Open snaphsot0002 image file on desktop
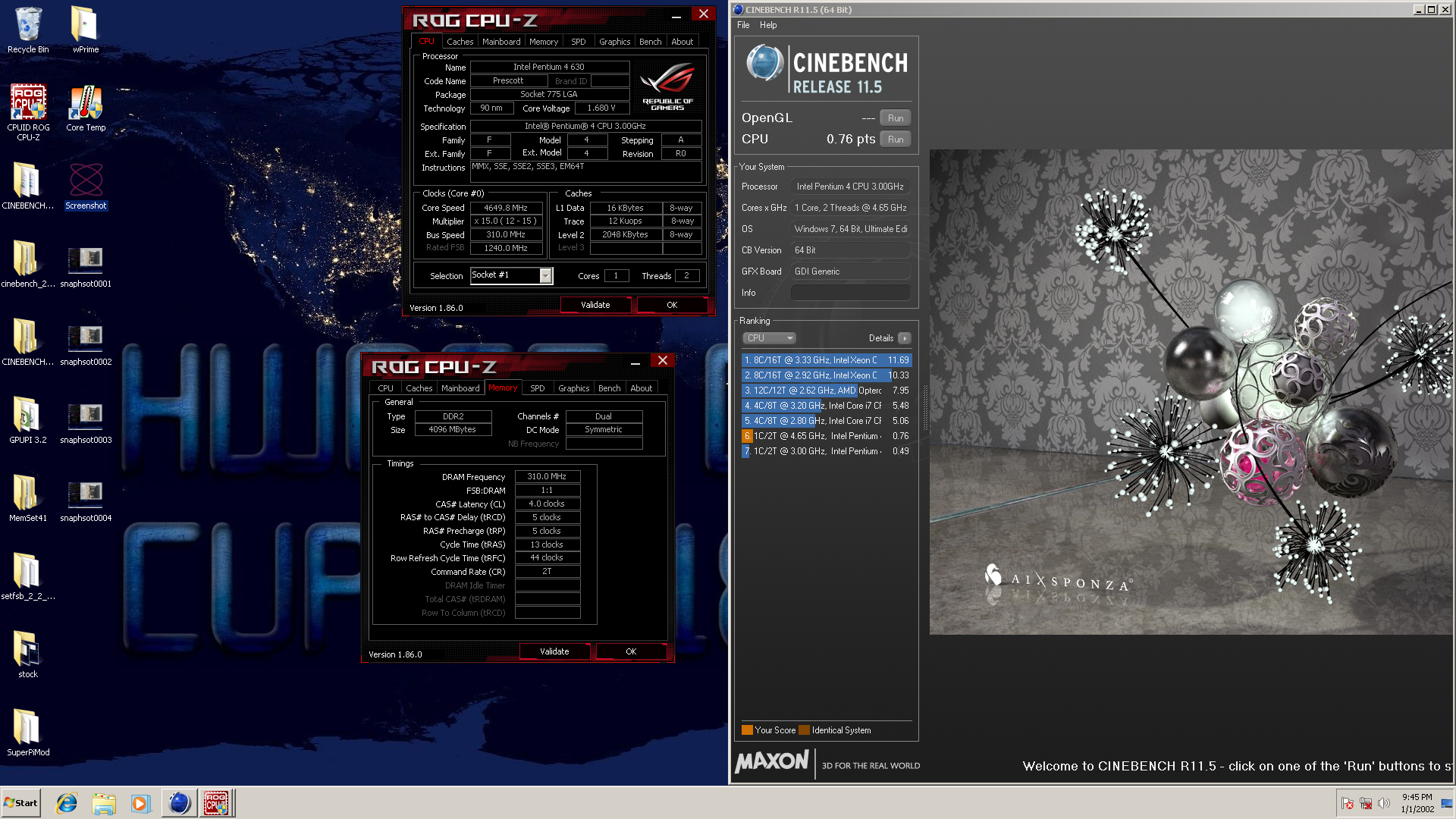 point(86,344)
